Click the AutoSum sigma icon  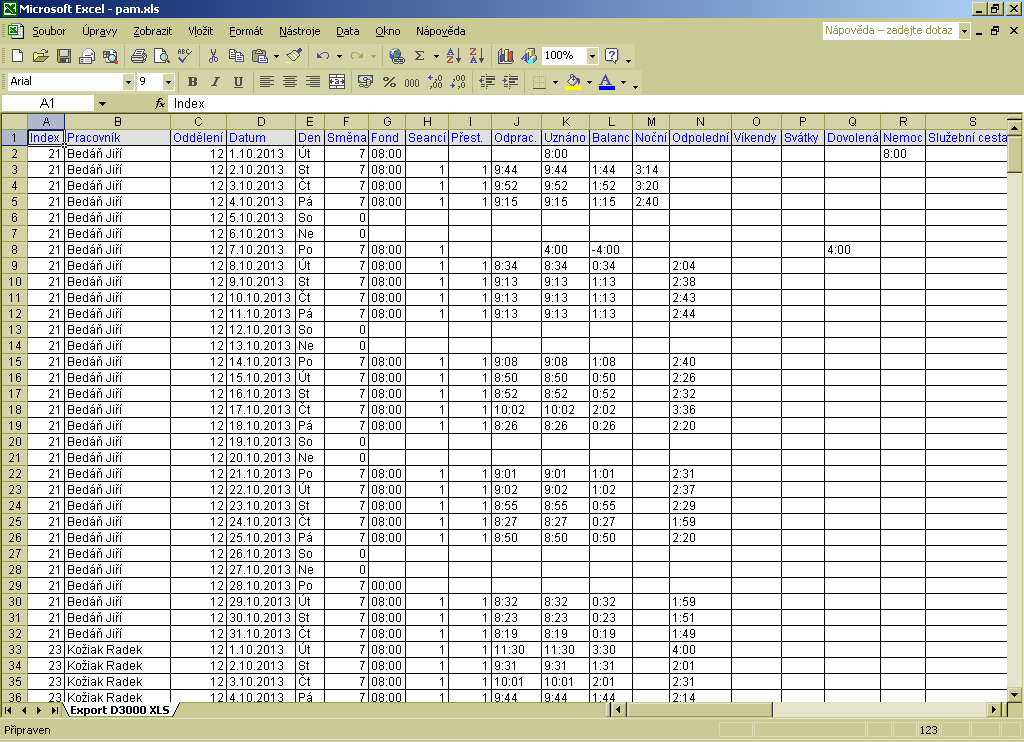(x=420, y=56)
